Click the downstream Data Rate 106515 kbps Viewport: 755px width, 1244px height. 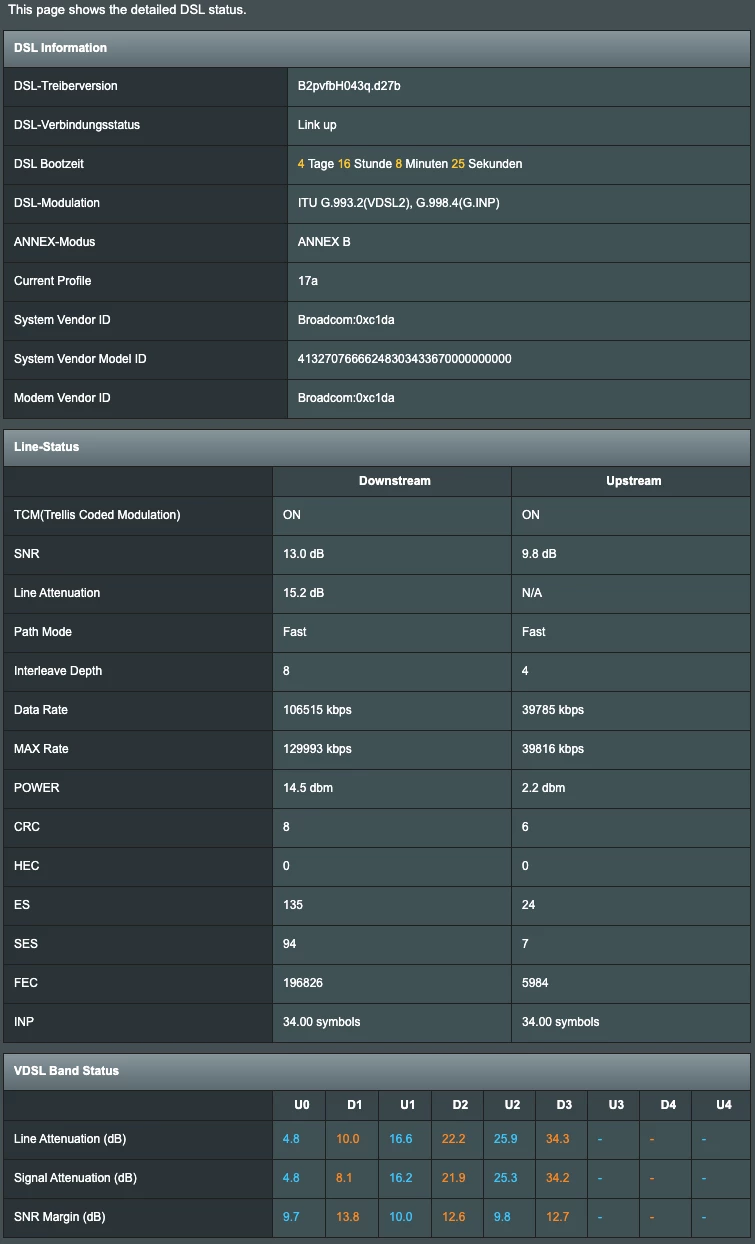(317, 710)
